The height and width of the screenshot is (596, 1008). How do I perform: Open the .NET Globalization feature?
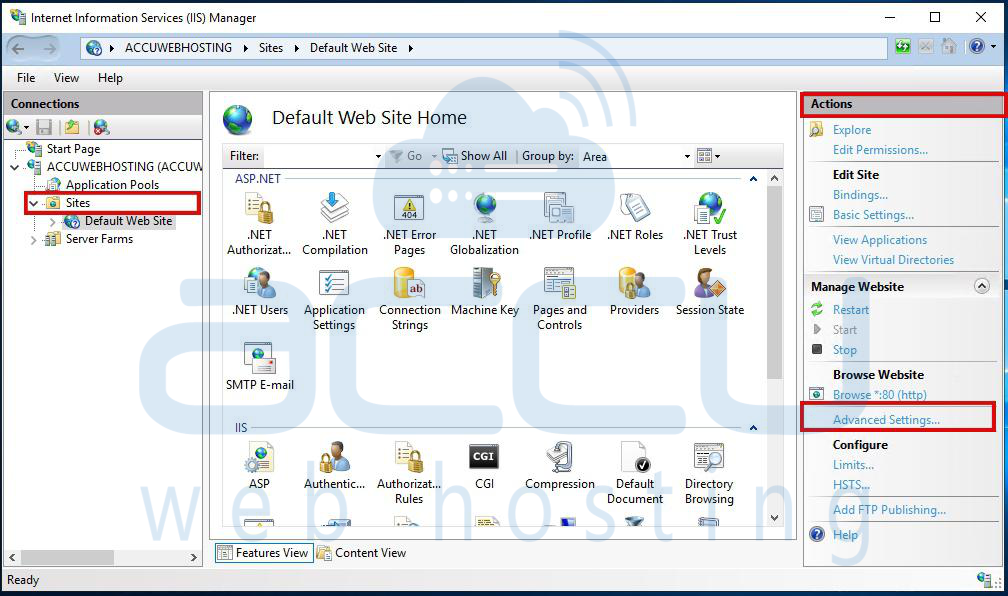(484, 224)
